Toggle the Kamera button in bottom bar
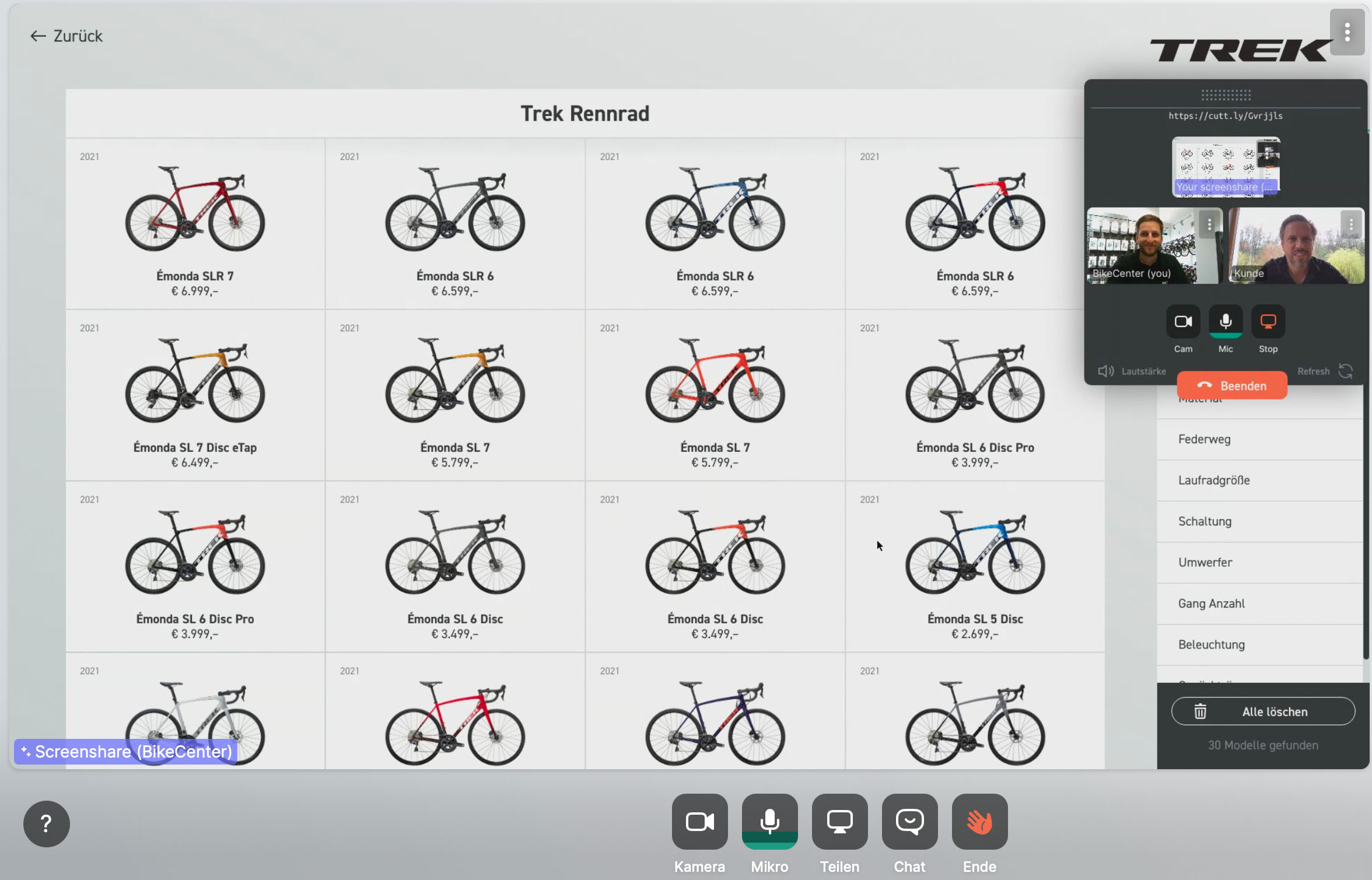The height and width of the screenshot is (880, 1372). coord(699,822)
